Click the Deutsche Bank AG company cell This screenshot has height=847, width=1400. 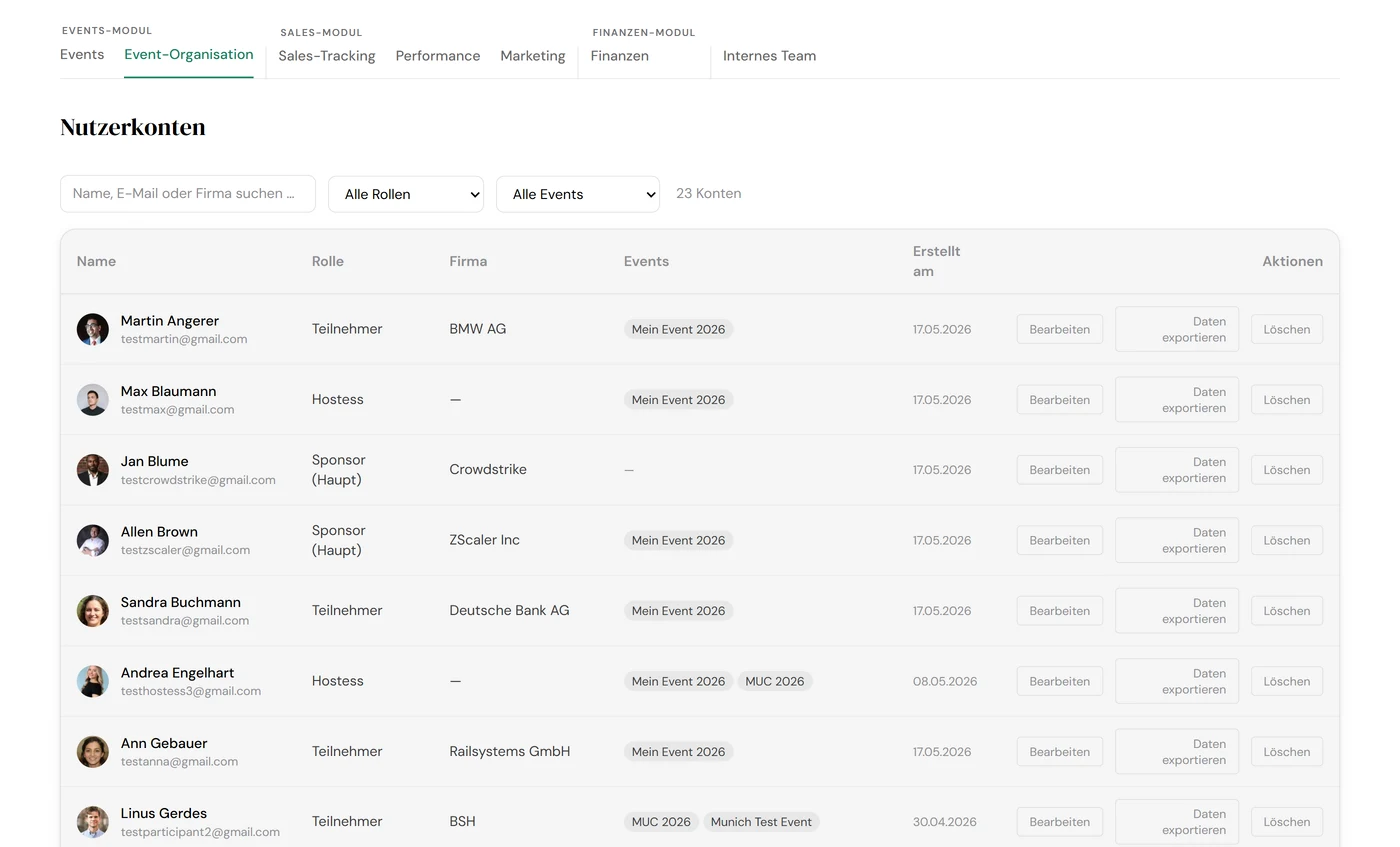click(x=509, y=610)
